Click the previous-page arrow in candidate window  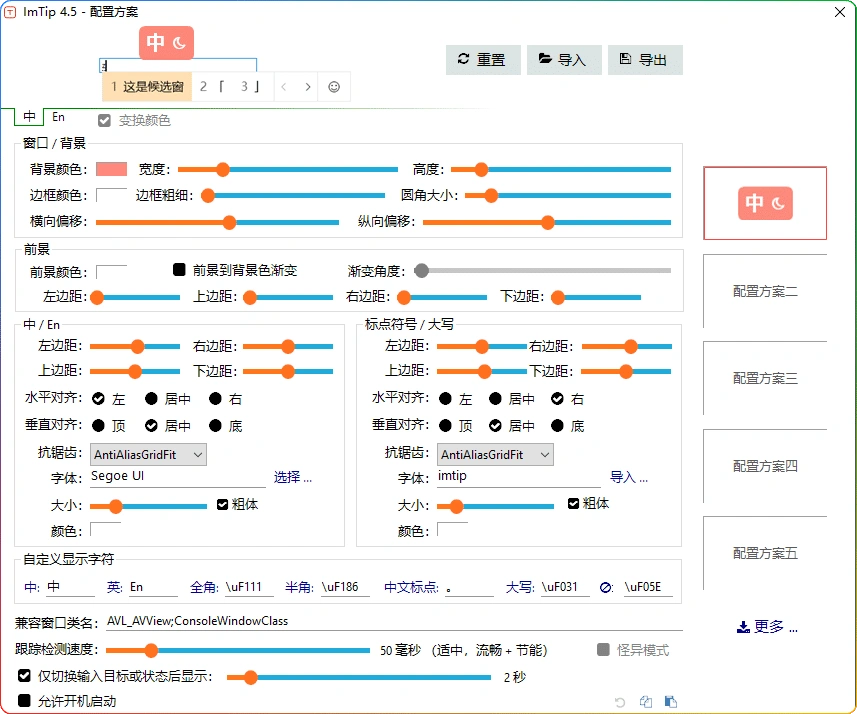284,86
